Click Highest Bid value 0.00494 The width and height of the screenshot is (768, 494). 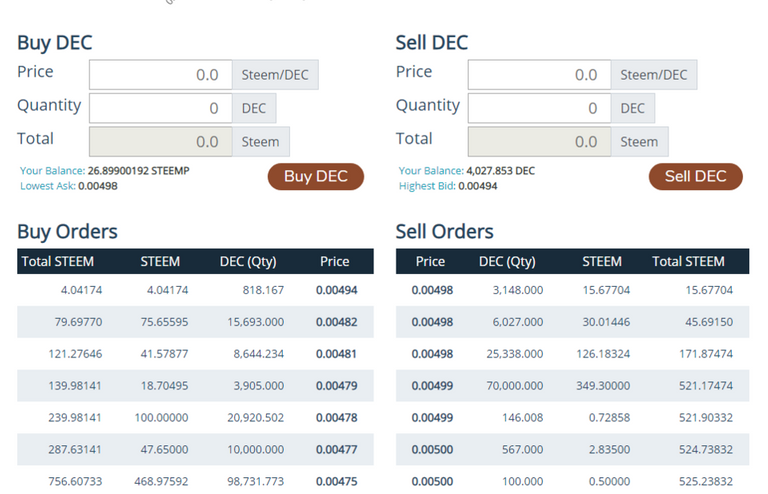478,186
